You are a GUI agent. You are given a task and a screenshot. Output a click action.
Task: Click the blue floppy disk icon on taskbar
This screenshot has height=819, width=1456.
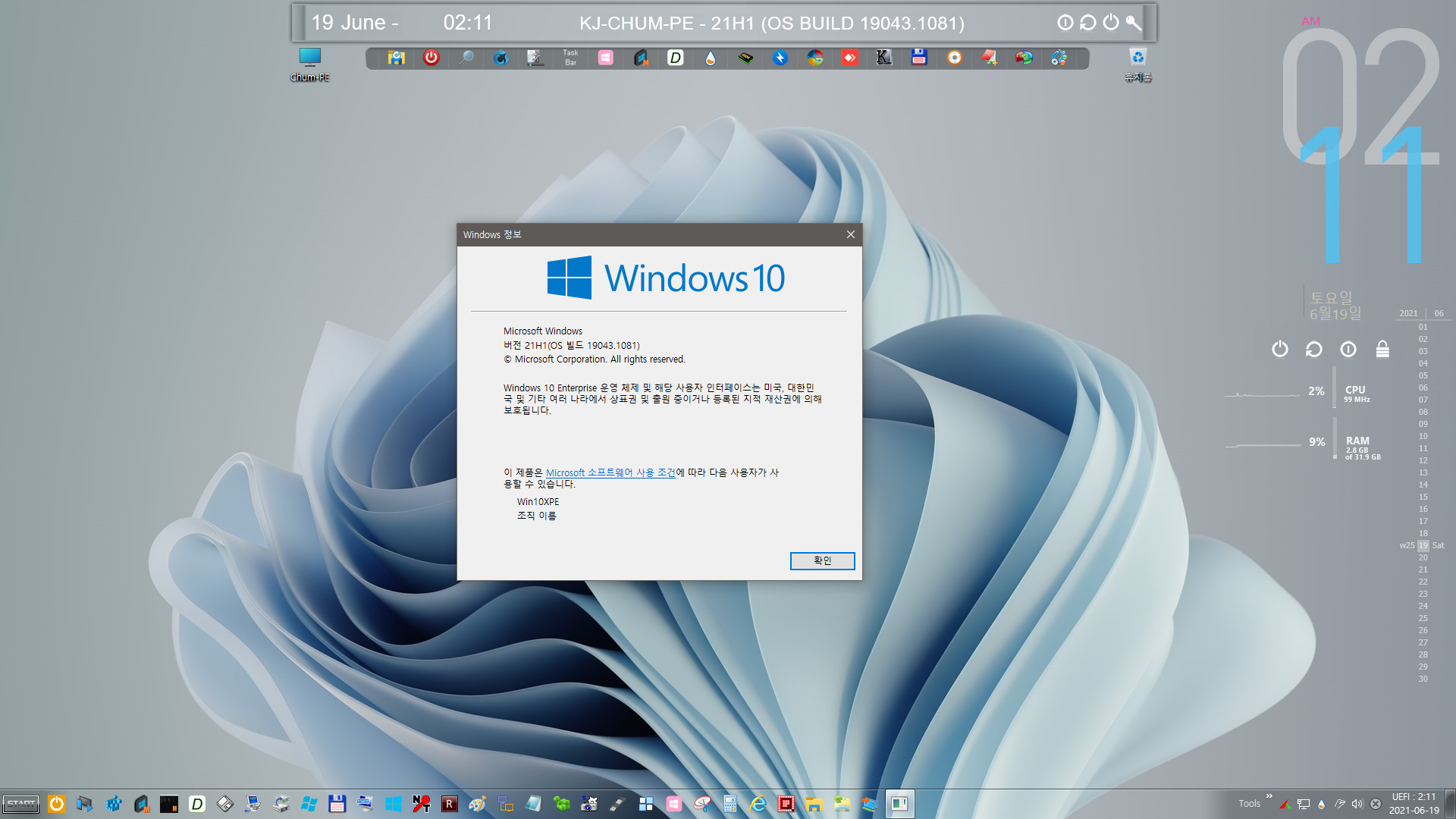coord(337,804)
